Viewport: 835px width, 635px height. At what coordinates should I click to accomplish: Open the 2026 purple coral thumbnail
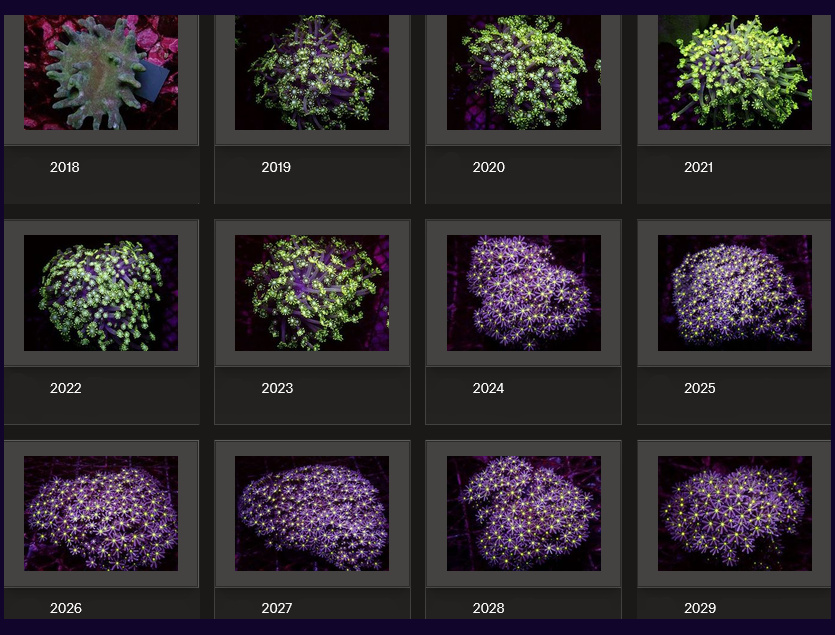click(101, 514)
